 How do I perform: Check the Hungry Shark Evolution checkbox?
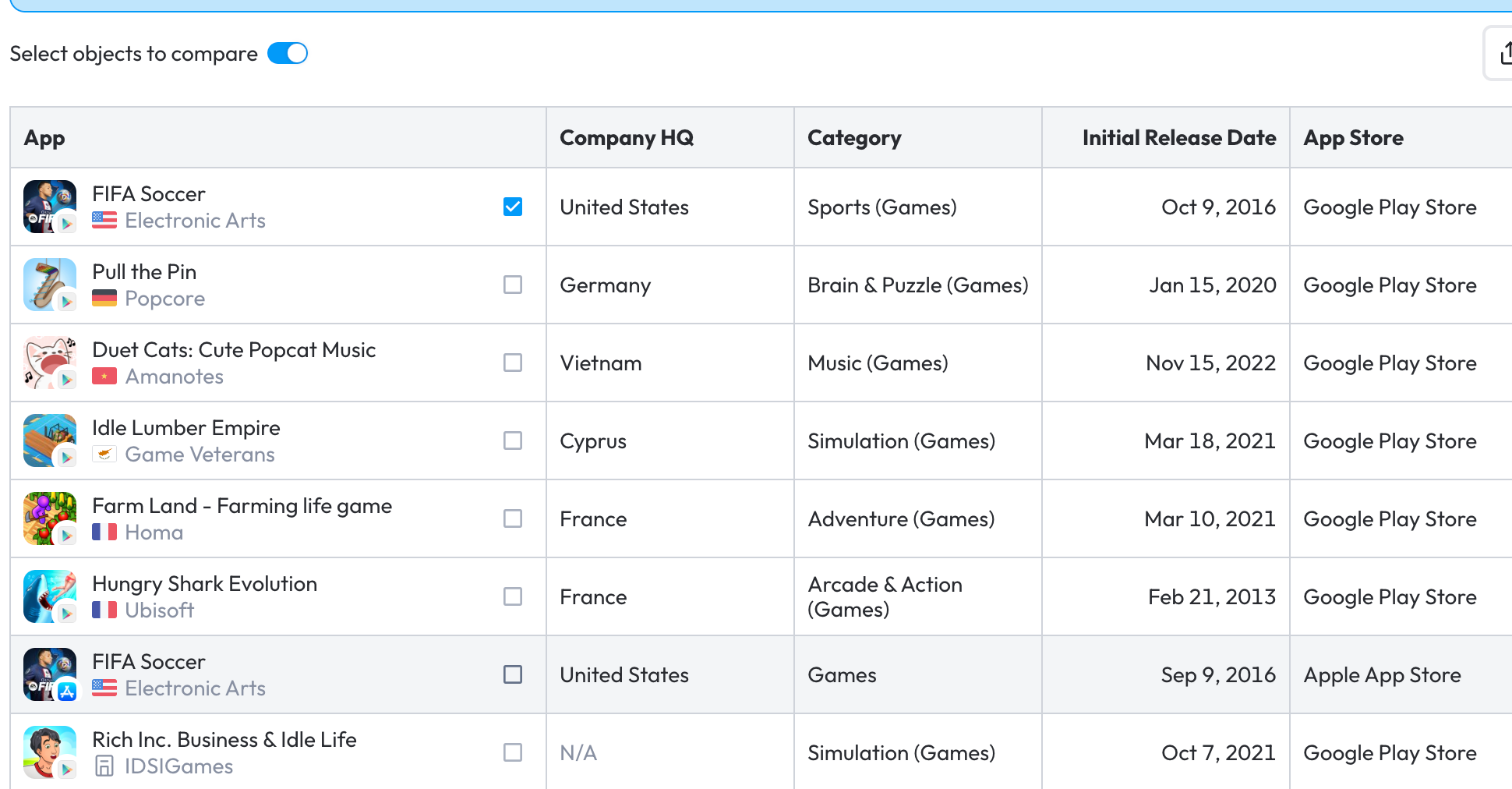[x=513, y=596]
